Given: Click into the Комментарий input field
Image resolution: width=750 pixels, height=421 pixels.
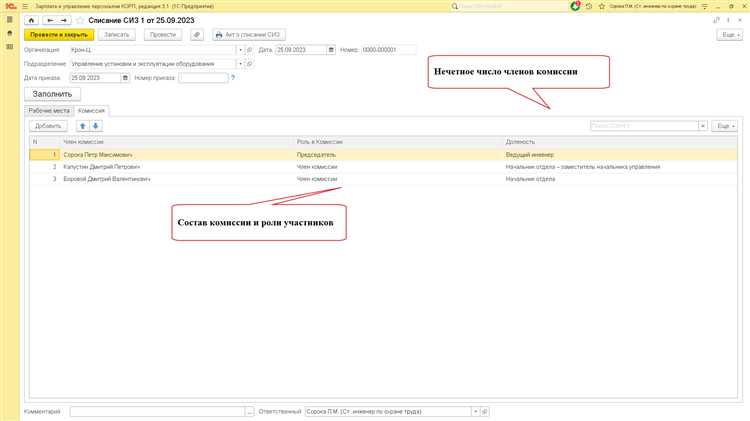Looking at the screenshot, I should (156, 411).
